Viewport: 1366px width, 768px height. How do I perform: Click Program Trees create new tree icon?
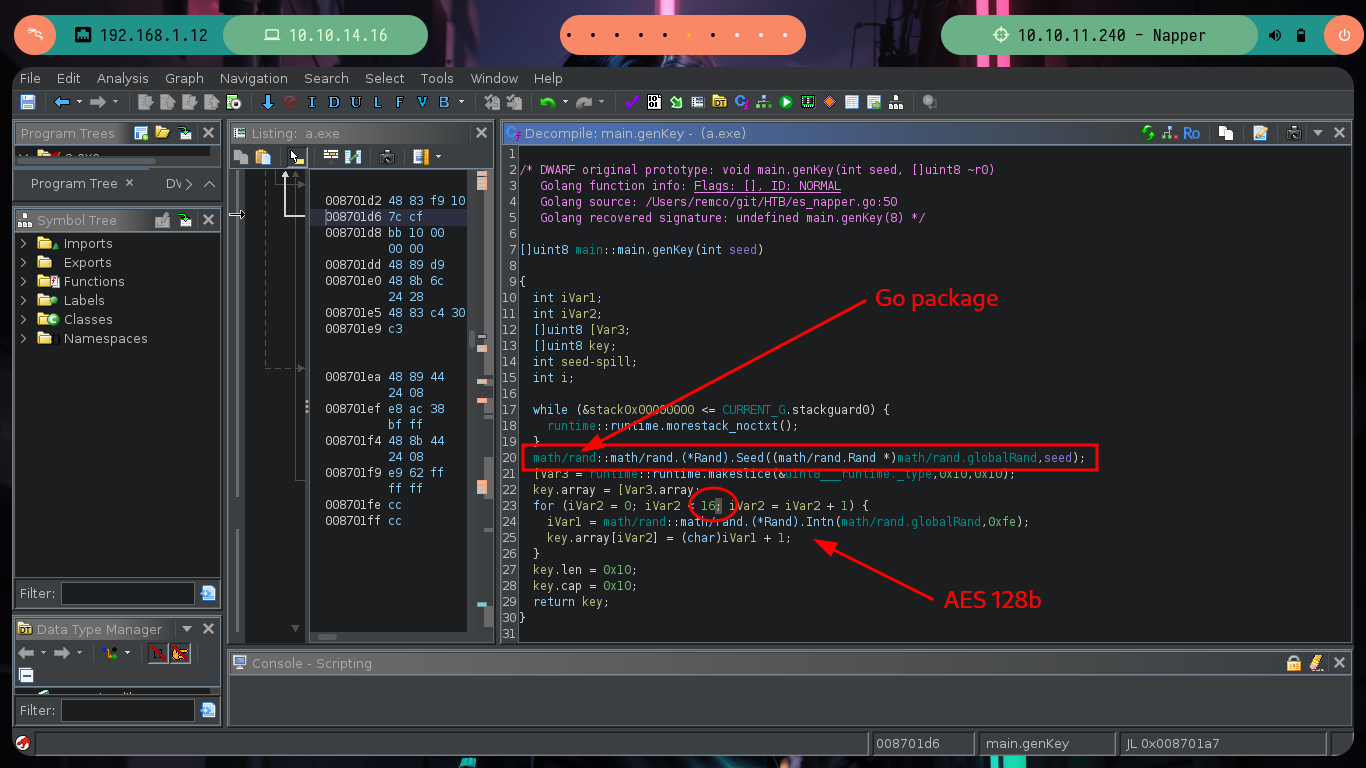click(141, 133)
